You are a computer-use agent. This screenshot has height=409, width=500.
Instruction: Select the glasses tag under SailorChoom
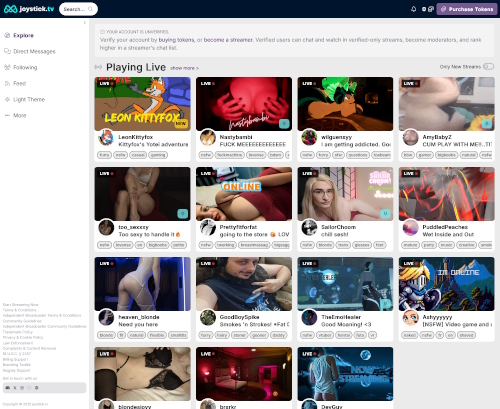tap(362, 245)
